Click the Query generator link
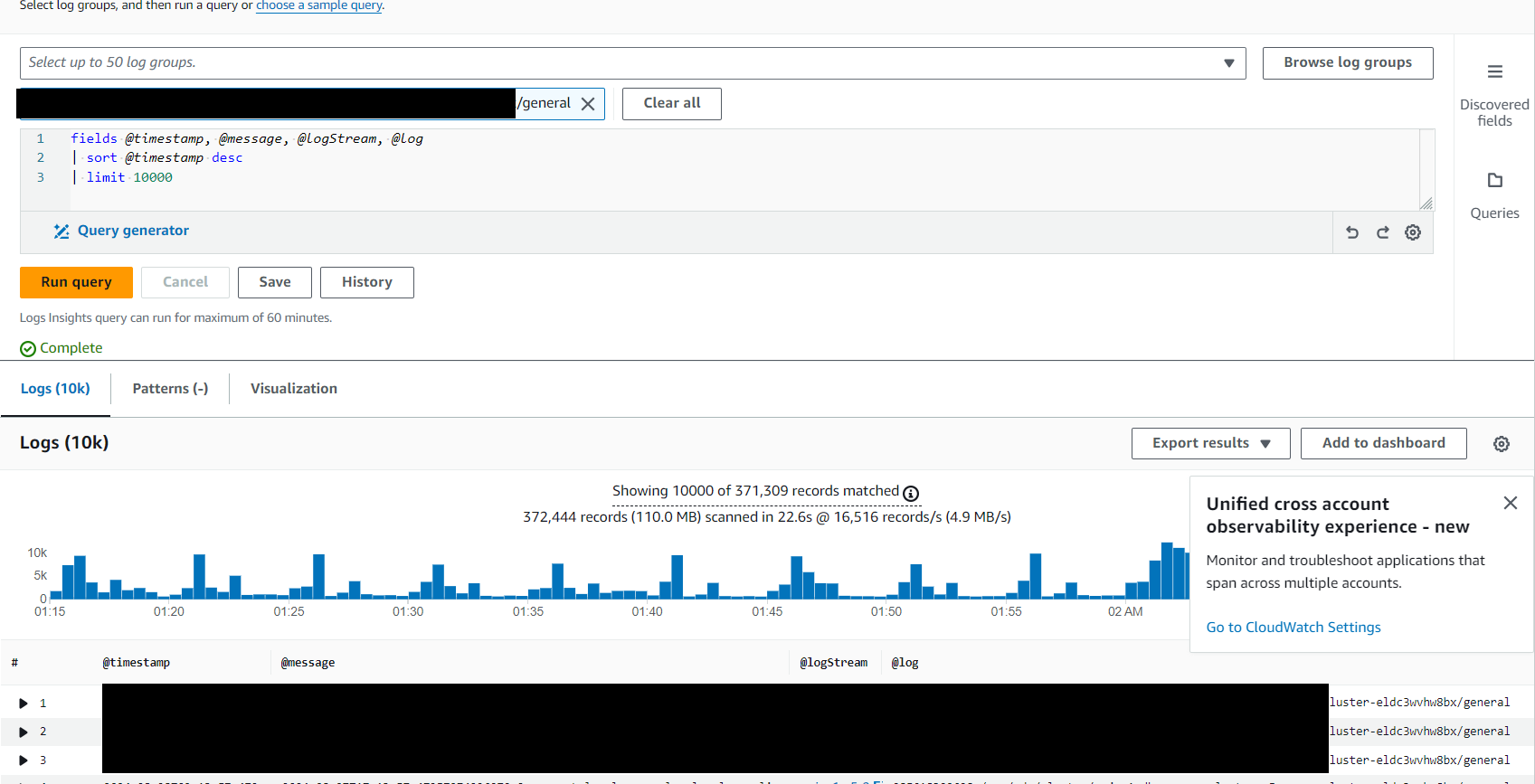 tap(133, 231)
